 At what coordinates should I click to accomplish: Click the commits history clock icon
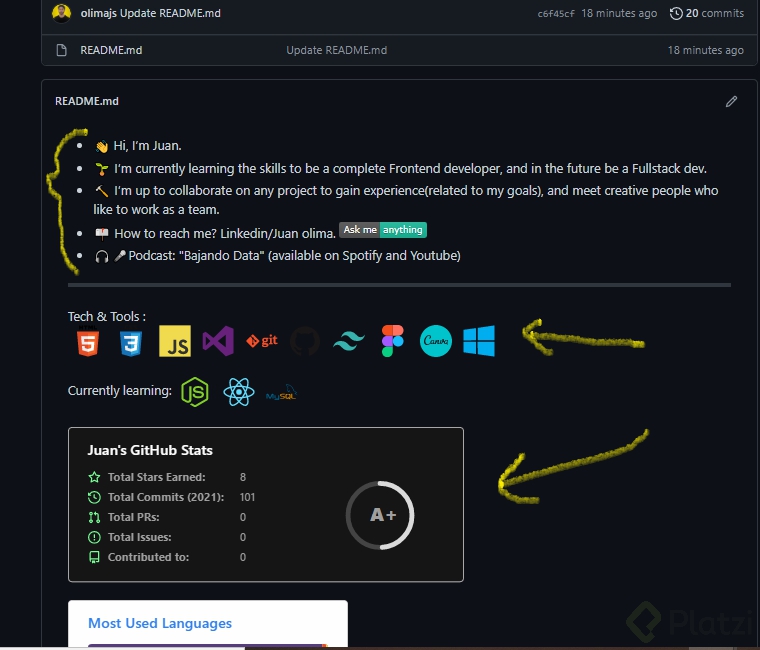pyautogui.click(x=676, y=13)
